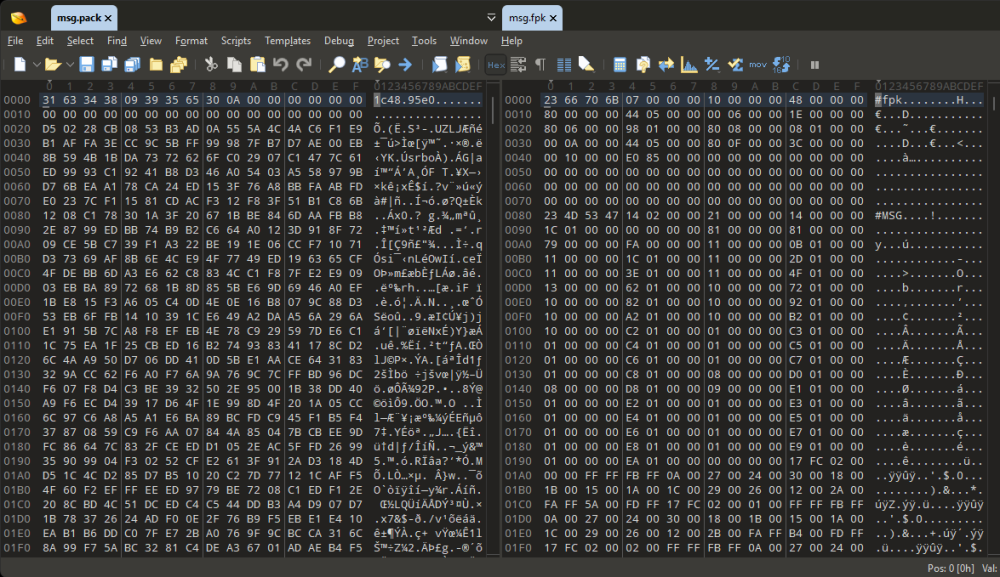Screen dimensions: 1000x577
Task: Open the Calculator tool
Action: click(x=619, y=64)
